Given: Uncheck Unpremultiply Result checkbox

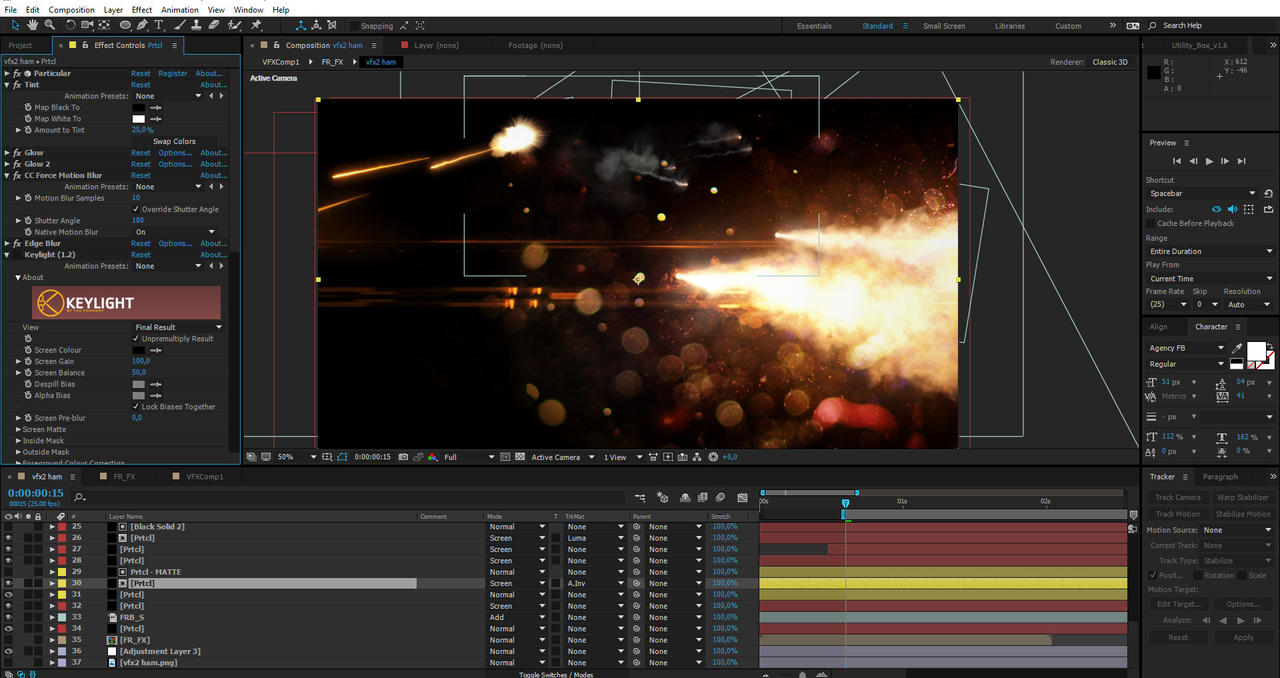Looking at the screenshot, I should point(136,338).
